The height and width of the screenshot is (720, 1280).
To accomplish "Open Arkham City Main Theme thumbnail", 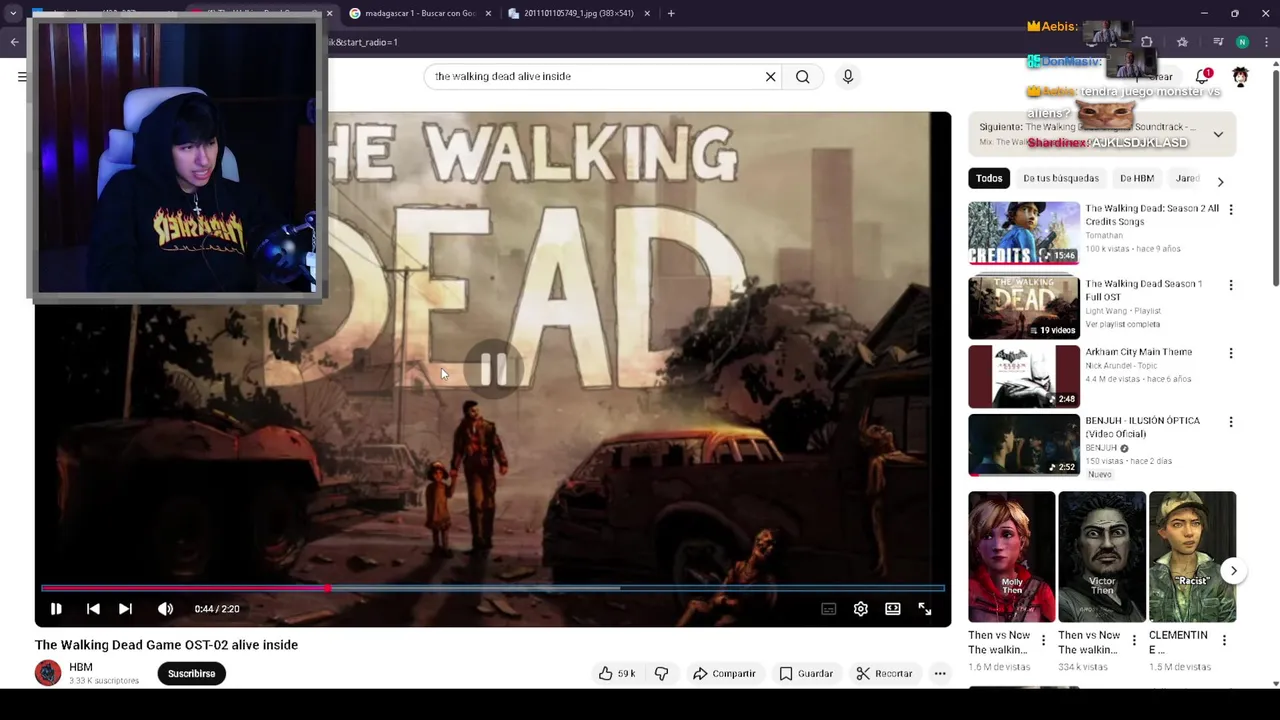I will 1024,376.
